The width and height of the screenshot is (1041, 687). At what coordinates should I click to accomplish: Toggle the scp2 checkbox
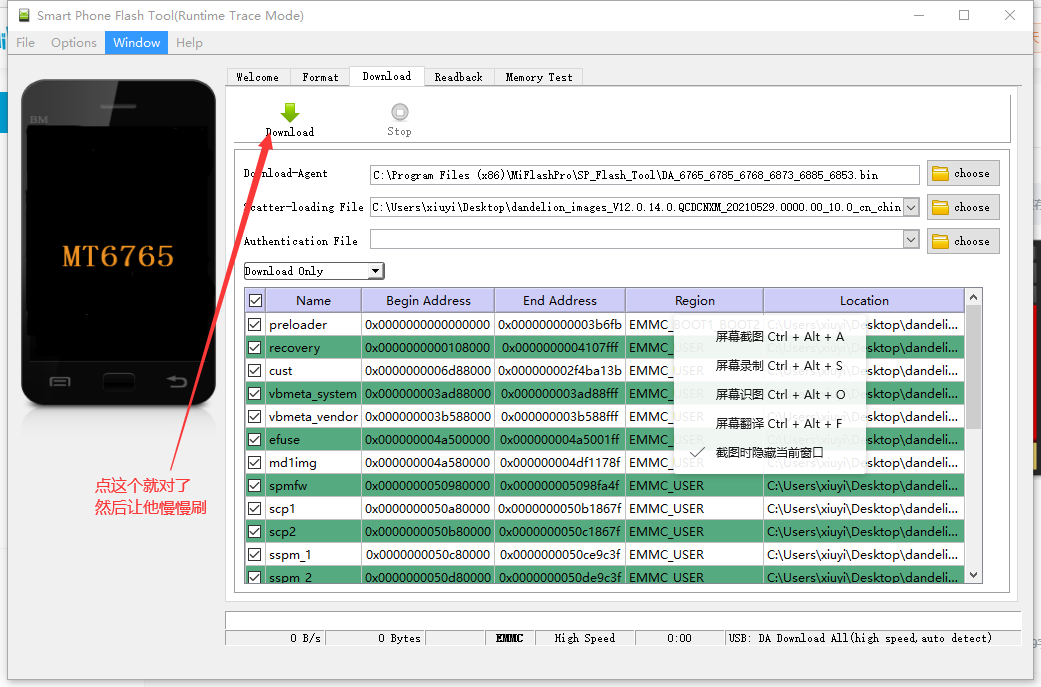254,532
